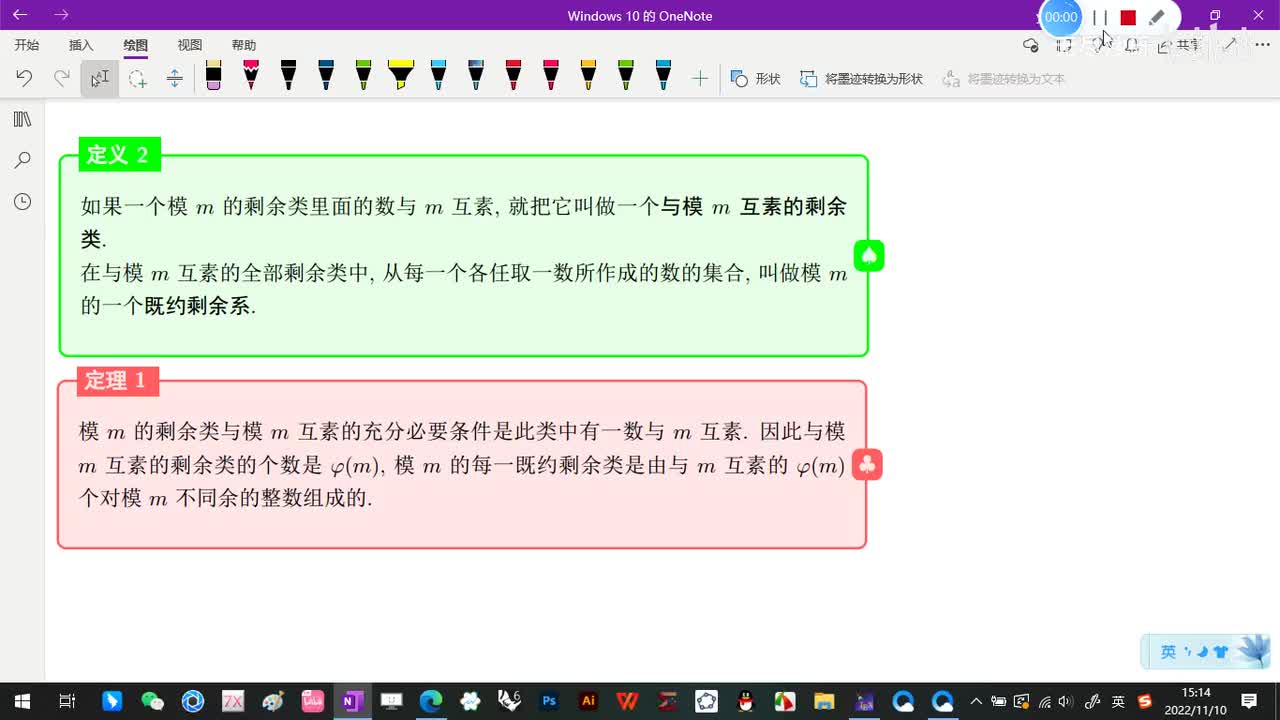
Task: Click 将墨迹转换为形状 button
Action: tap(861, 78)
